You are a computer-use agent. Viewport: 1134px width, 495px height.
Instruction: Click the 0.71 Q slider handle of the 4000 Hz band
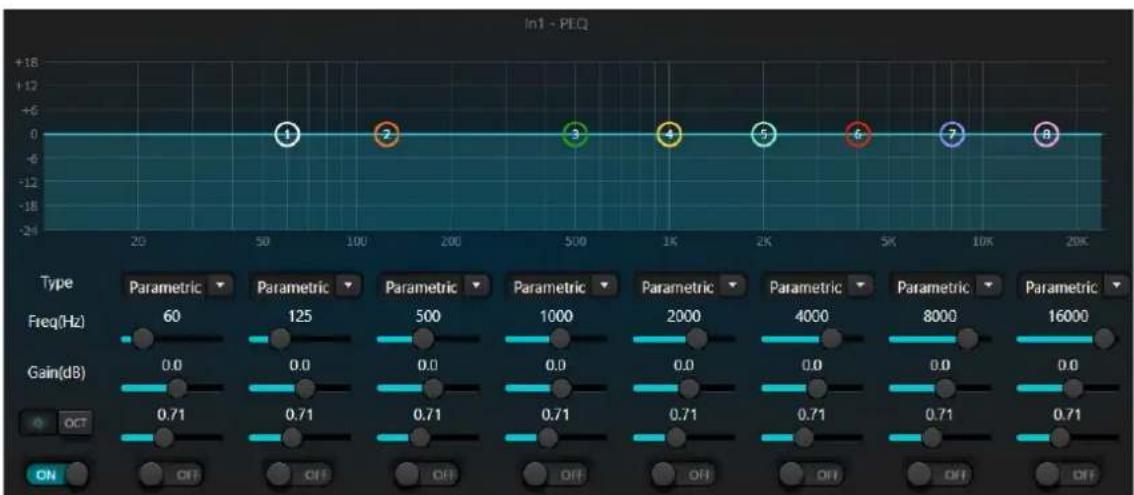(x=804, y=437)
